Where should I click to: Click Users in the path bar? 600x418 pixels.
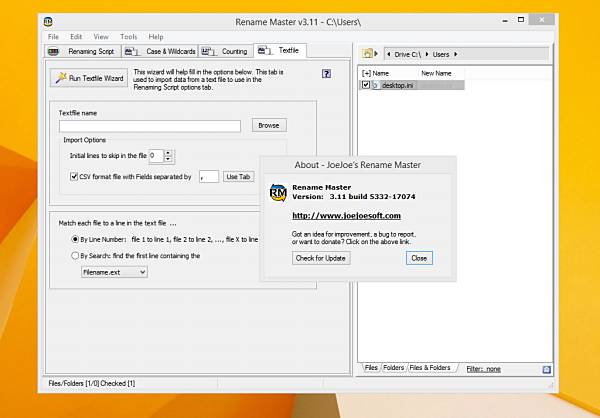(441, 55)
